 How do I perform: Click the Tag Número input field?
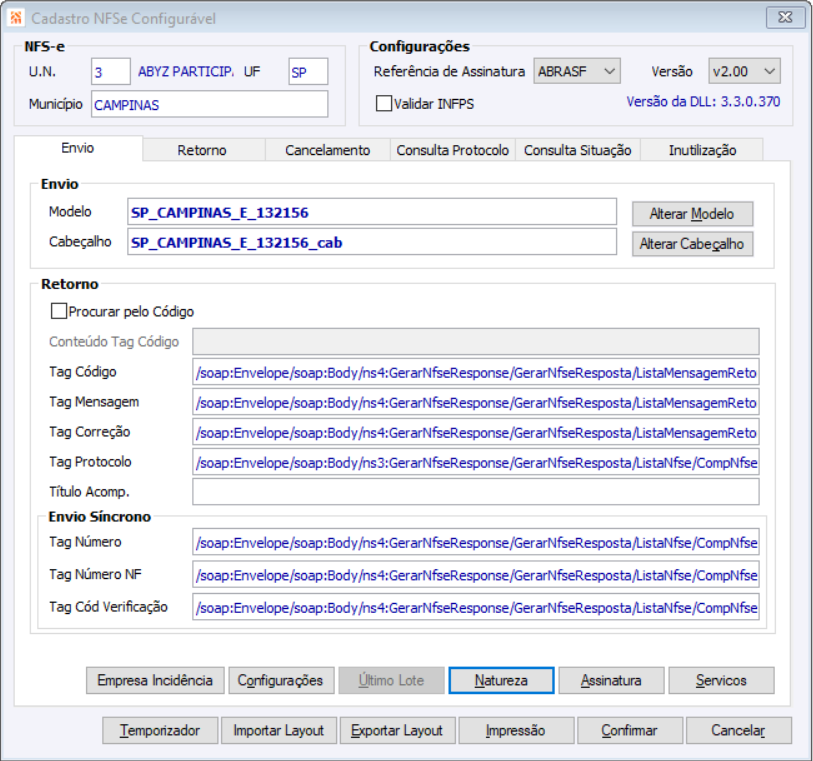click(475, 542)
